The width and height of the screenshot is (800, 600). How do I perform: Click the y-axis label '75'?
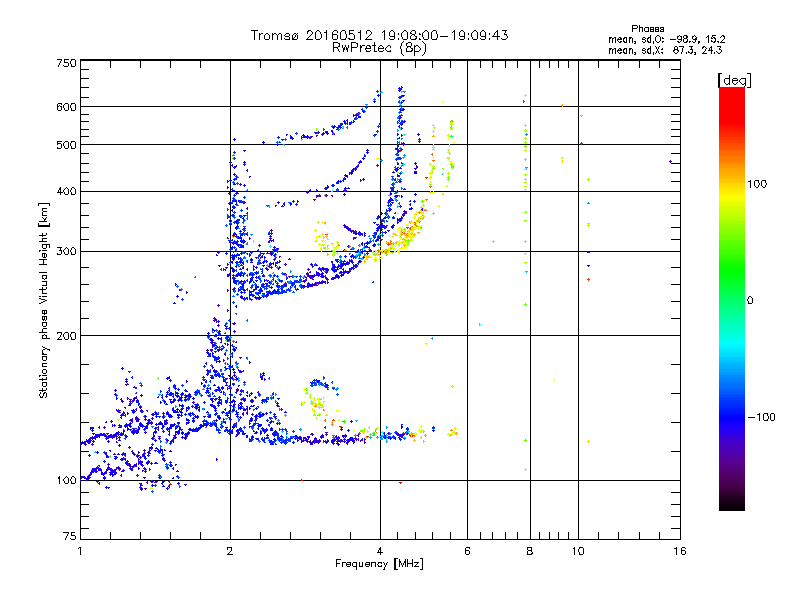(70, 536)
